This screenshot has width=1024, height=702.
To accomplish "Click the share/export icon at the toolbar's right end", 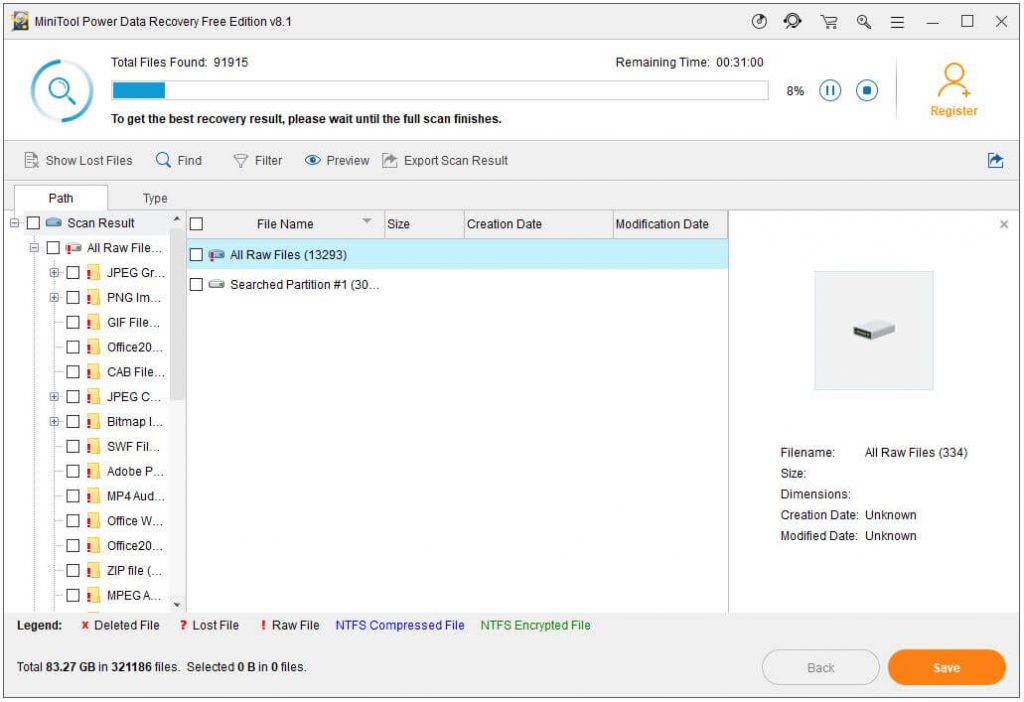I will (995, 161).
